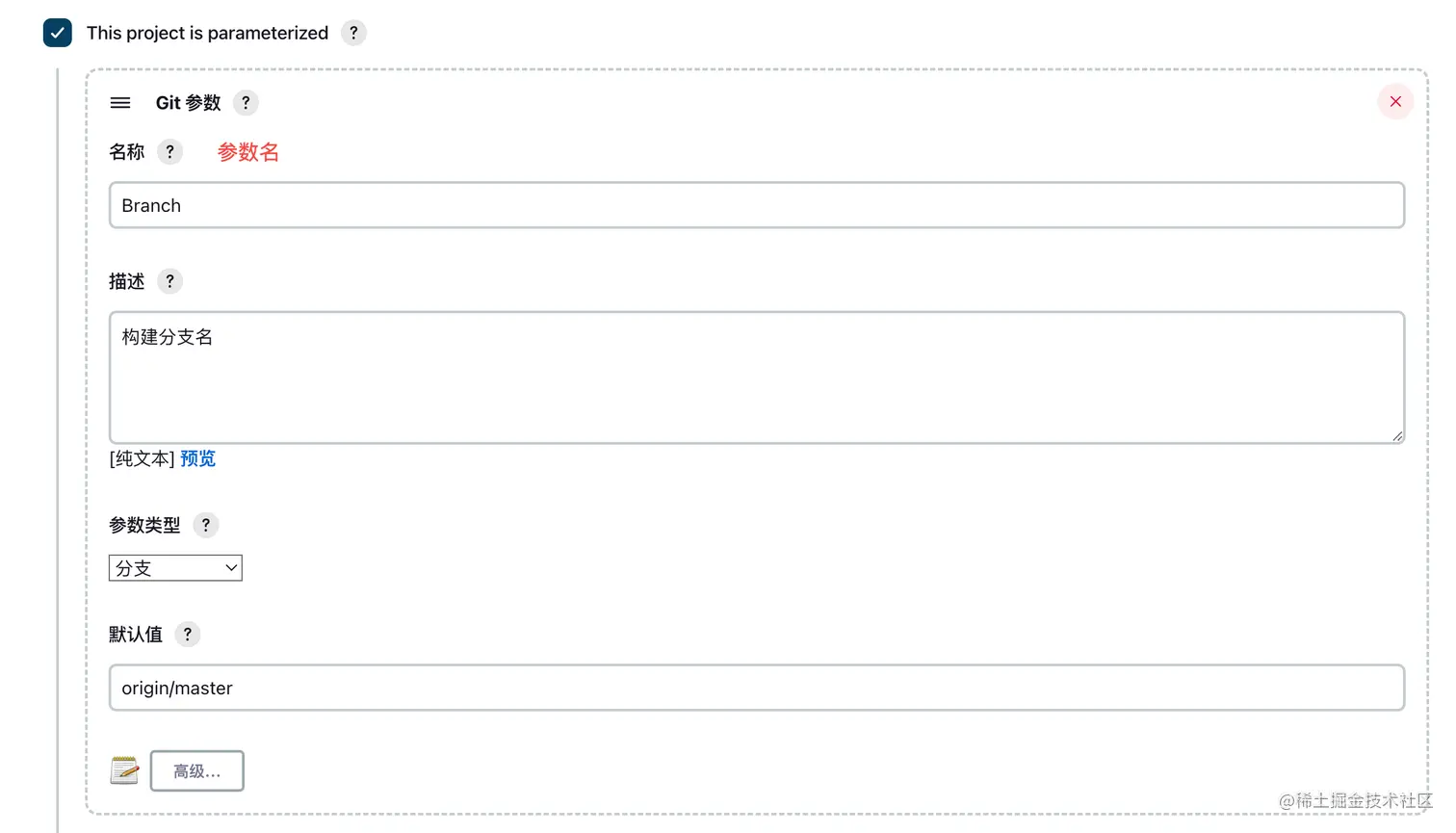The image size is (1456, 833).
Task: Click the Branch name input field
Action: tap(757, 205)
